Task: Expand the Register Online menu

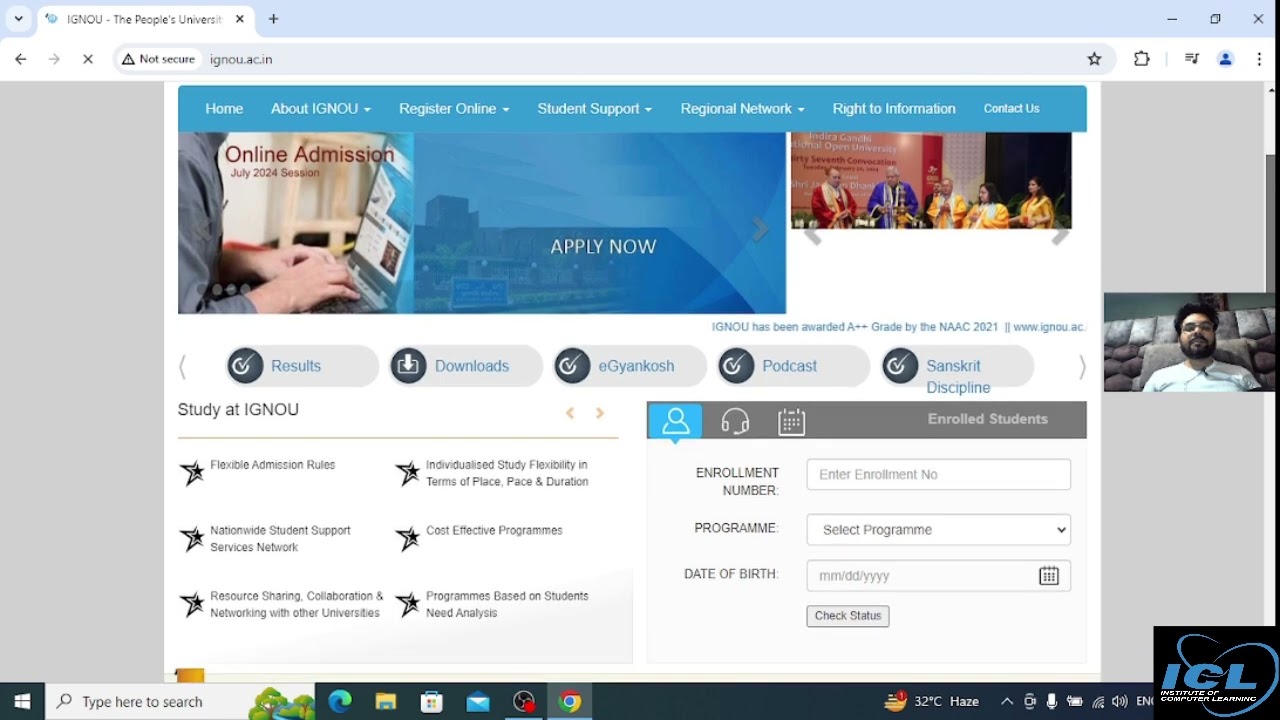Action: coord(454,109)
